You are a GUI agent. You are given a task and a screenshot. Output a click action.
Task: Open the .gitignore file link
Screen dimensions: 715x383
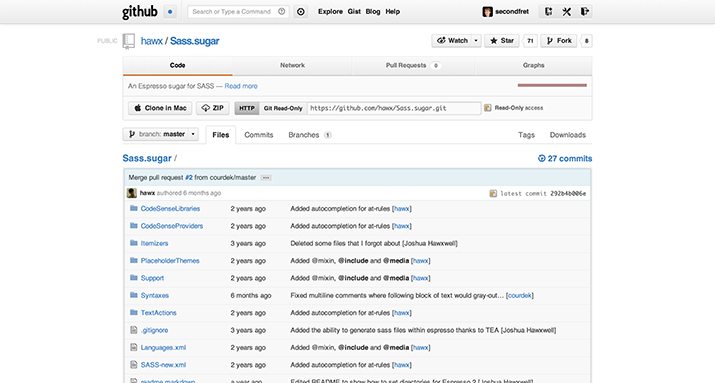[x=154, y=330]
